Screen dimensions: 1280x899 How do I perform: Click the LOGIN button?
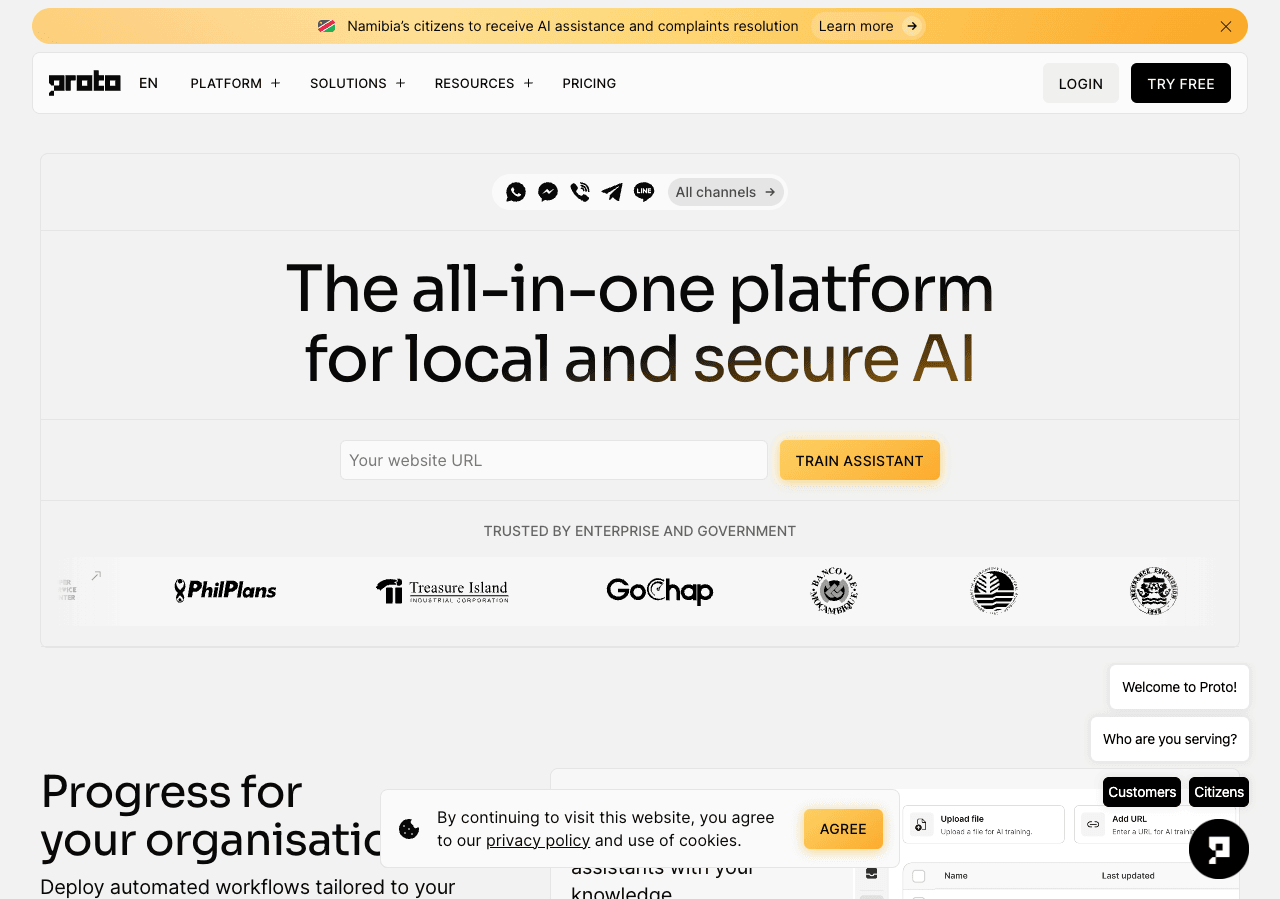(x=1081, y=83)
